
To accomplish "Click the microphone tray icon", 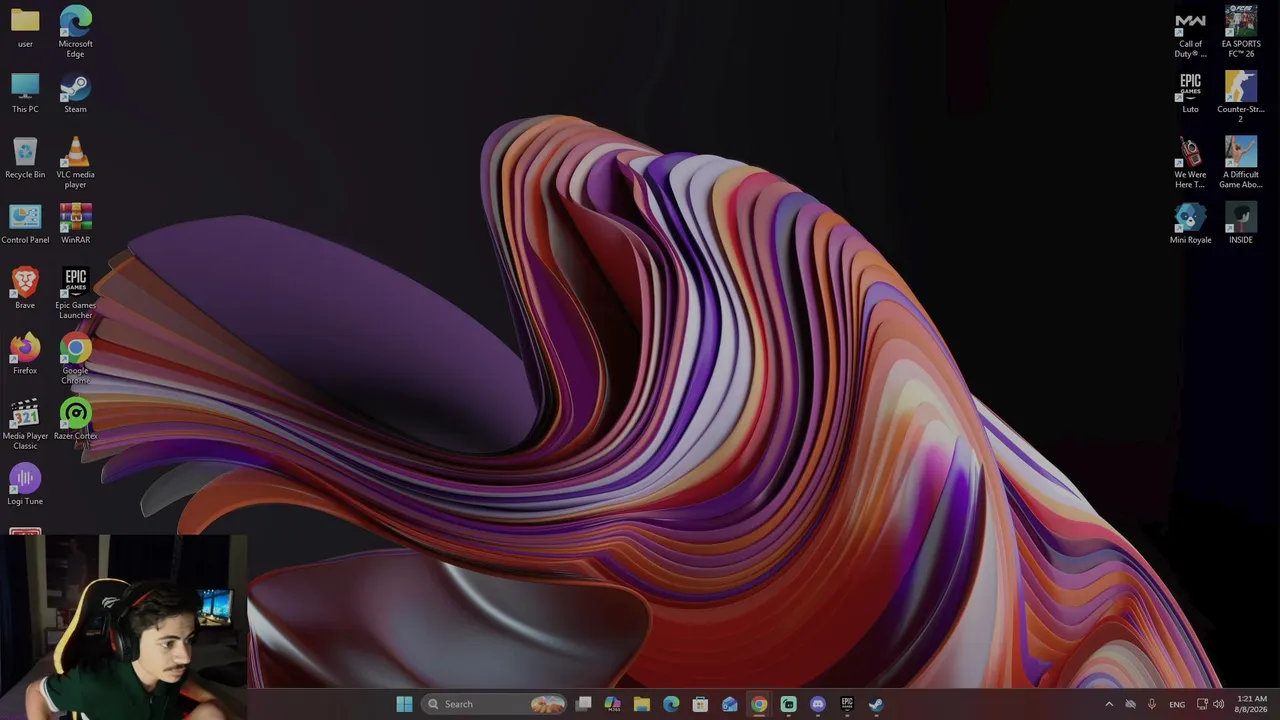I will point(1152,704).
